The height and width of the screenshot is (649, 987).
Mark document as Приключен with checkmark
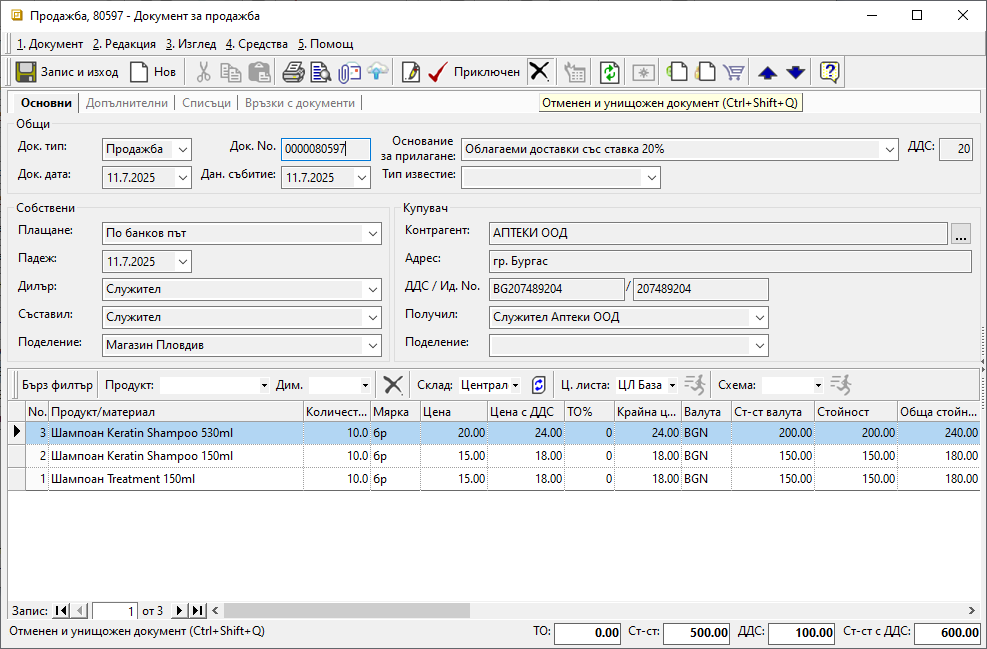point(474,72)
